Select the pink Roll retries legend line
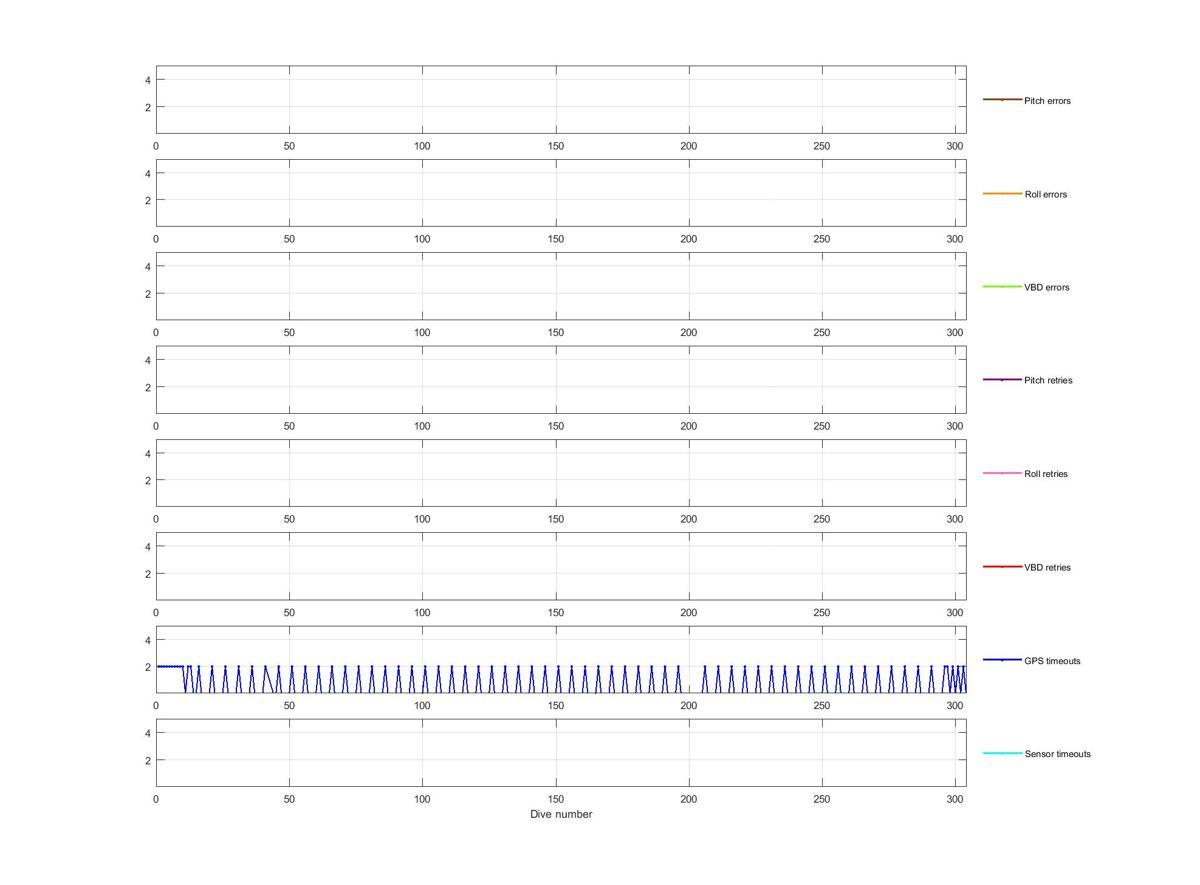This screenshot has width=1200, height=885. coord(1002,473)
